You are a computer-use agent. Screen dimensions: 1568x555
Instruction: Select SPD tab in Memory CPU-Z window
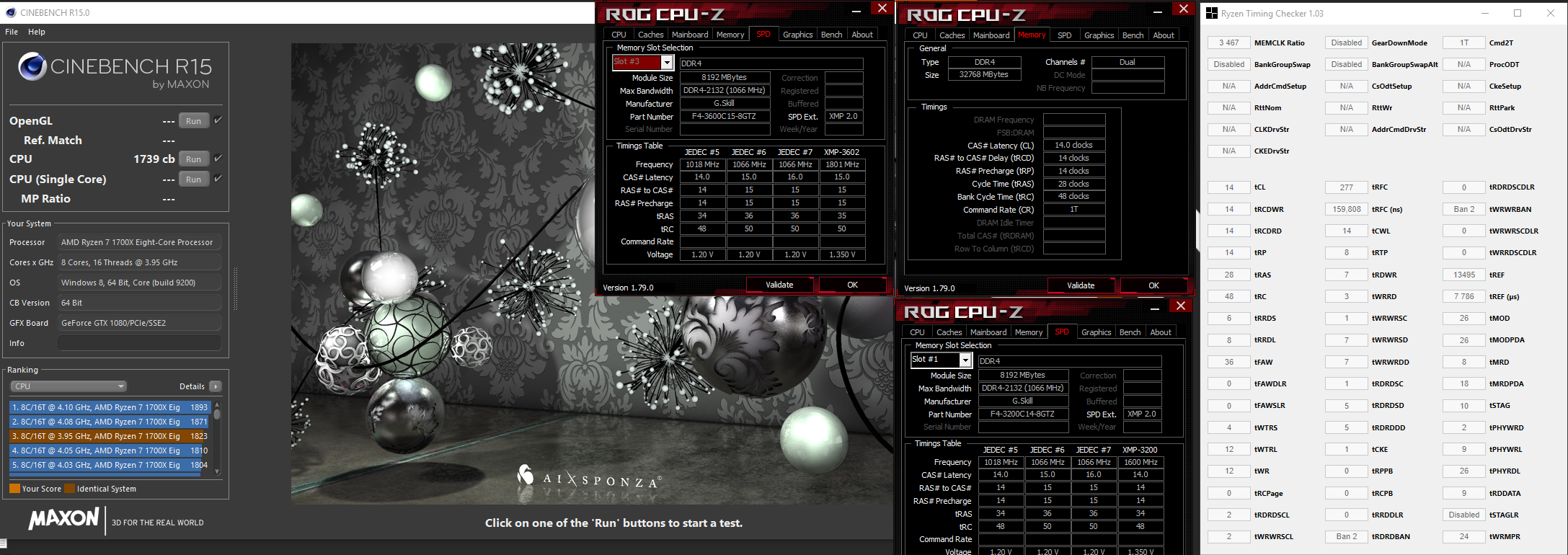(1064, 35)
